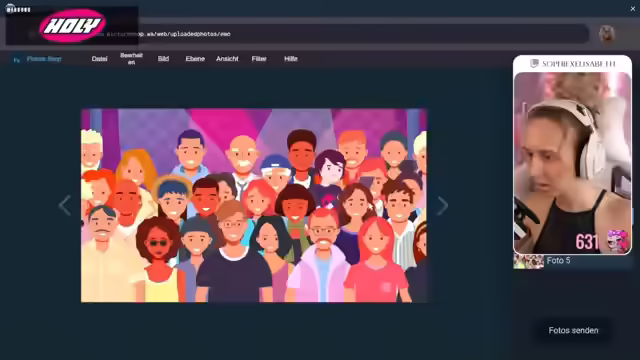Expand the Filter menu

pos(259,59)
